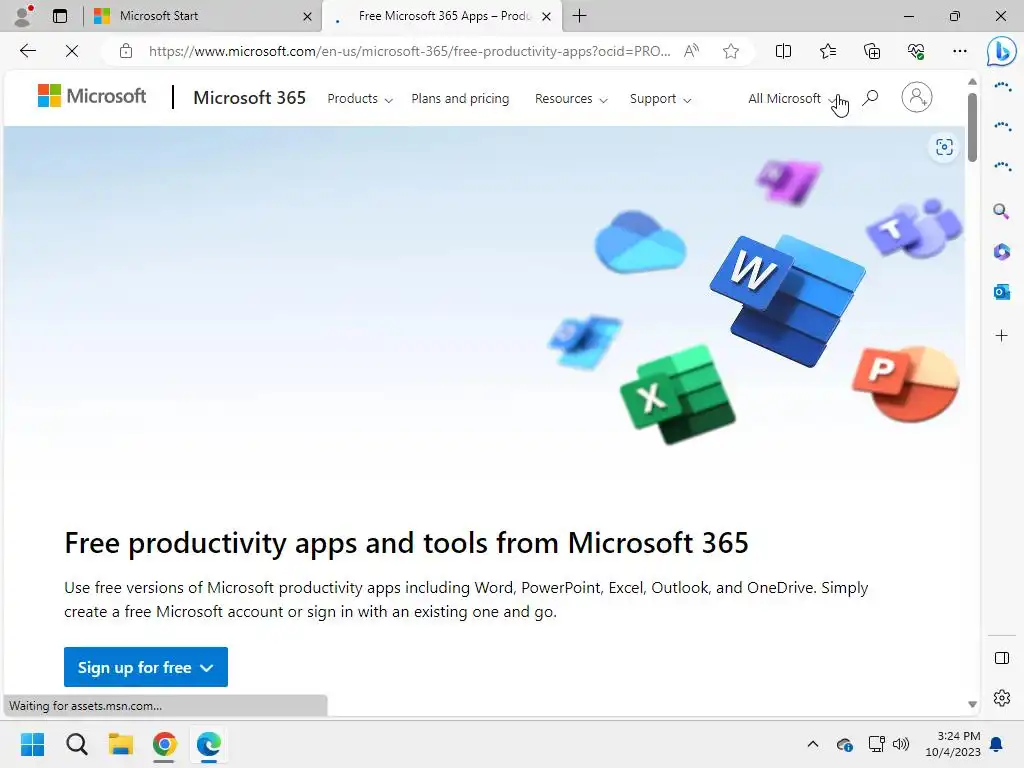
Task: Launch Google Chrome from taskbar
Action: (165, 744)
